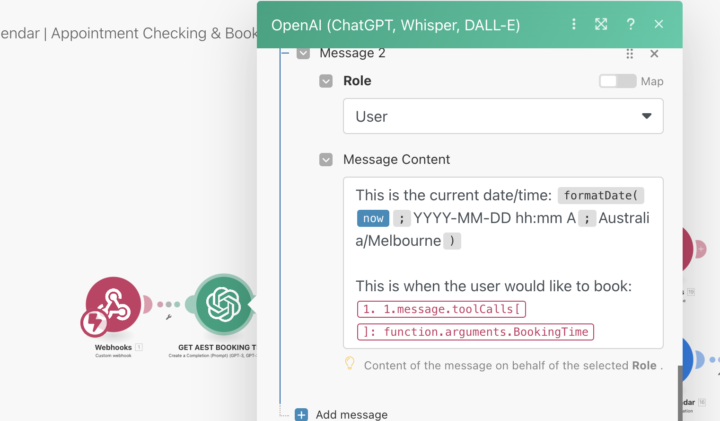Click the wrench filter icon between modules
The image size is (720, 421).
coord(169,317)
